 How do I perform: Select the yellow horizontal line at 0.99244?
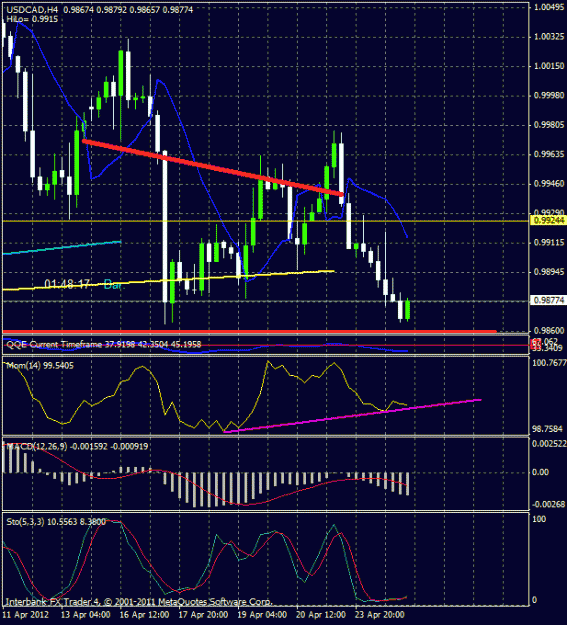click(x=265, y=220)
